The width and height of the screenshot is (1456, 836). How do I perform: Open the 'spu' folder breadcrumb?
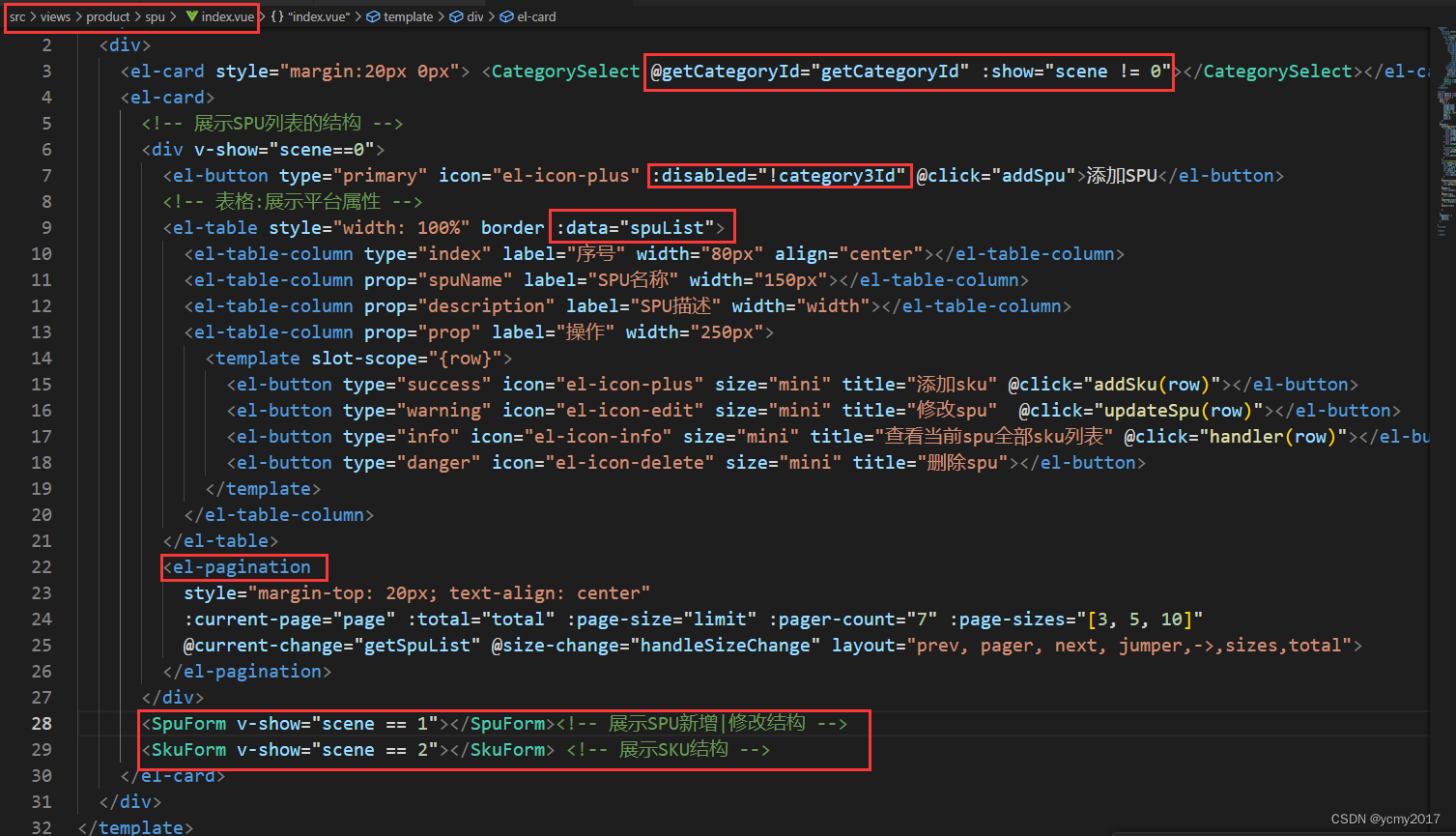pos(156,16)
